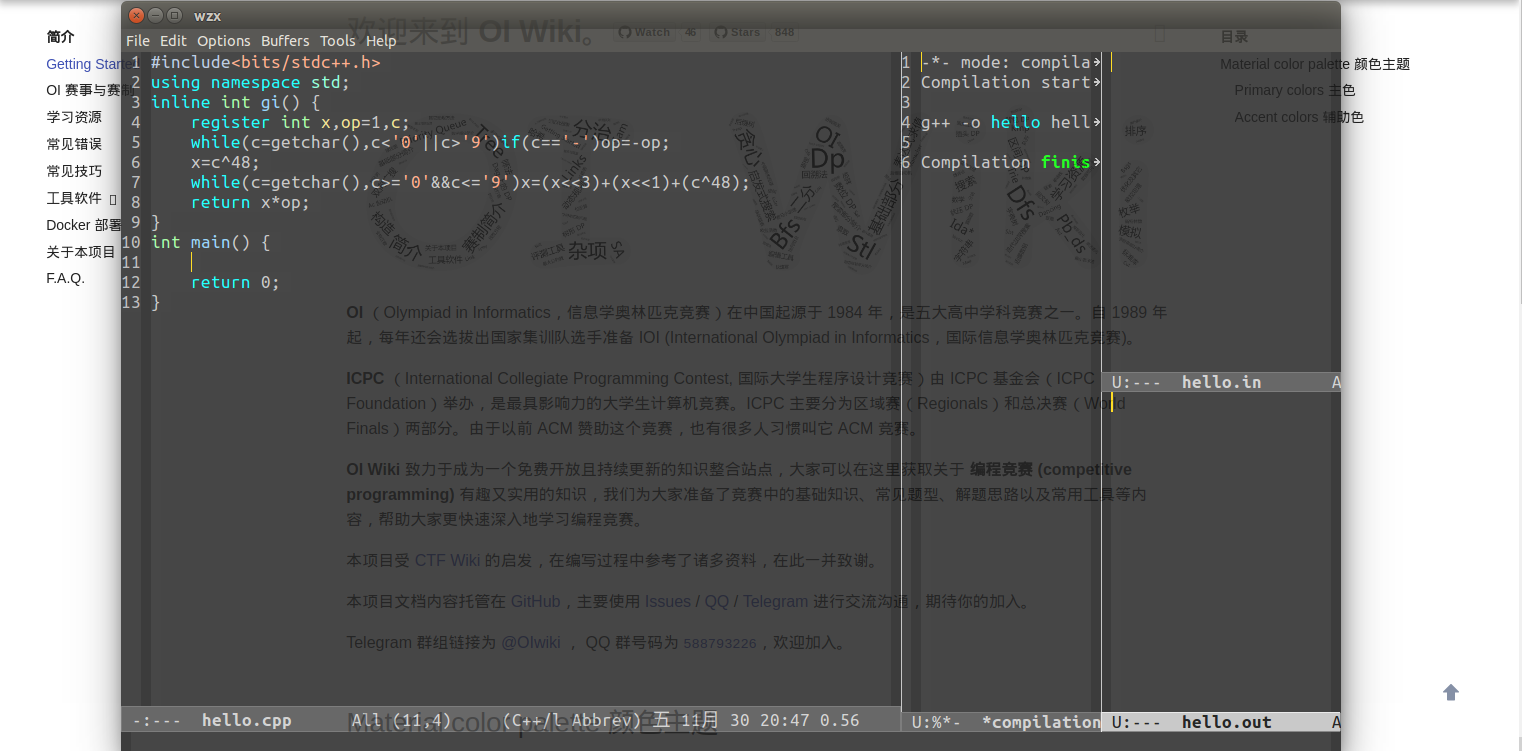The width and height of the screenshot is (1522, 751).
Task: Open the Options menu
Action: [x=223, y=41]
